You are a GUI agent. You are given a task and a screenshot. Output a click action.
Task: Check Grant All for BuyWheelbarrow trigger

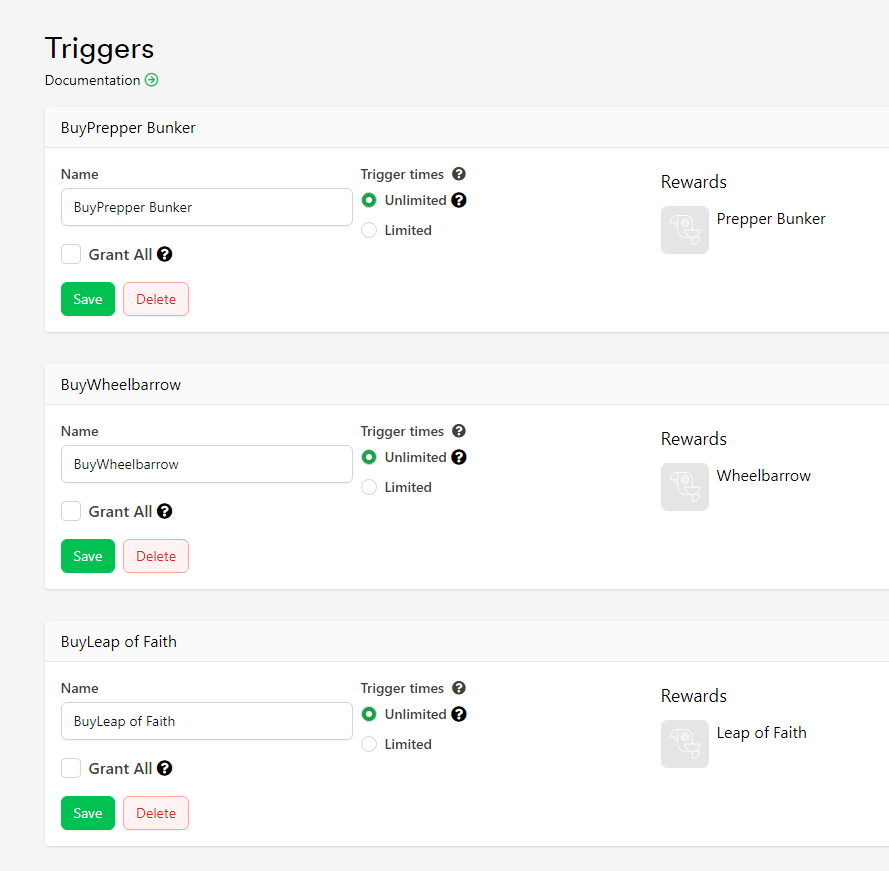pyautogui.click(x=71, y=511)
